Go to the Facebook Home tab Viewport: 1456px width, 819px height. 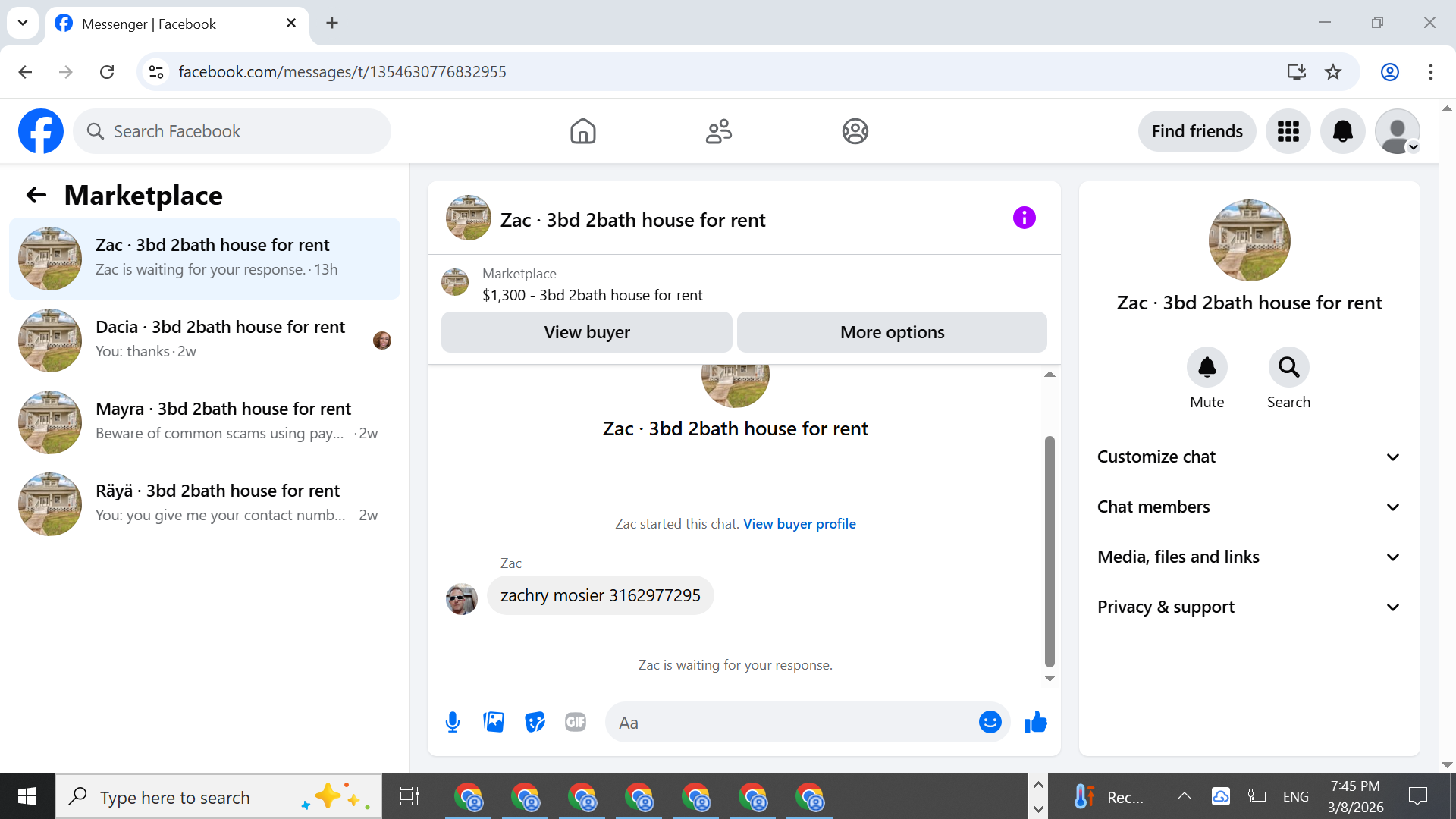coord(582,131)
